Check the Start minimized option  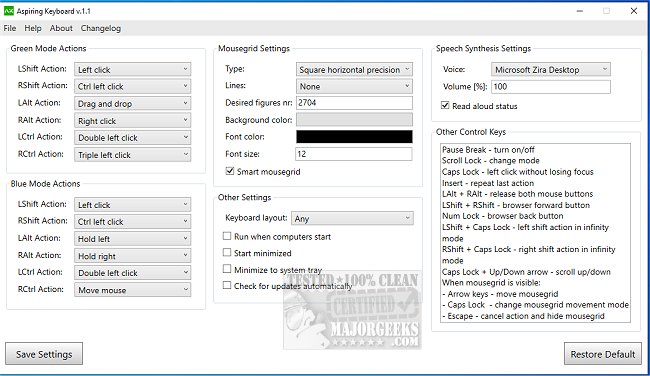(227, 252)
